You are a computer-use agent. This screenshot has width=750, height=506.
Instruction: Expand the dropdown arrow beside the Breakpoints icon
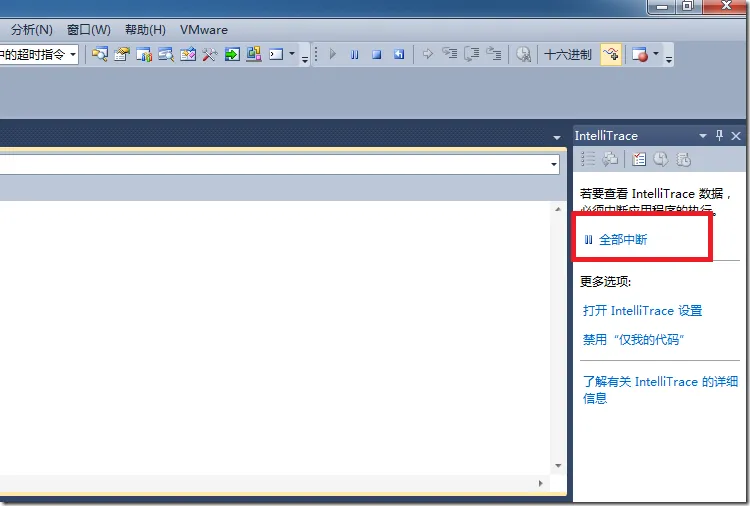tap(656, 54)
